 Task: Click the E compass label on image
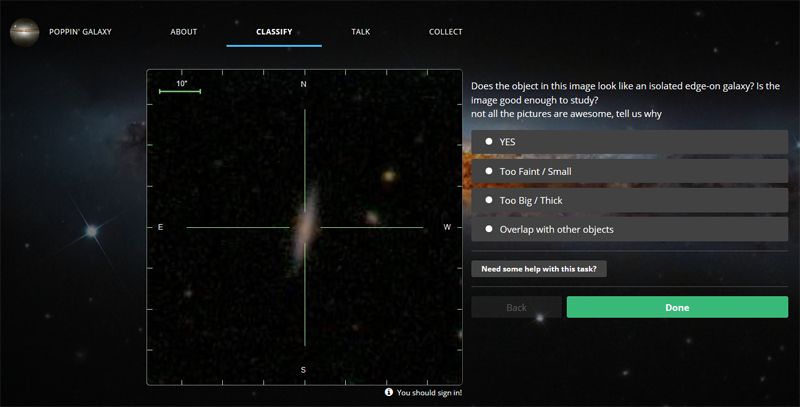point(160,228)
